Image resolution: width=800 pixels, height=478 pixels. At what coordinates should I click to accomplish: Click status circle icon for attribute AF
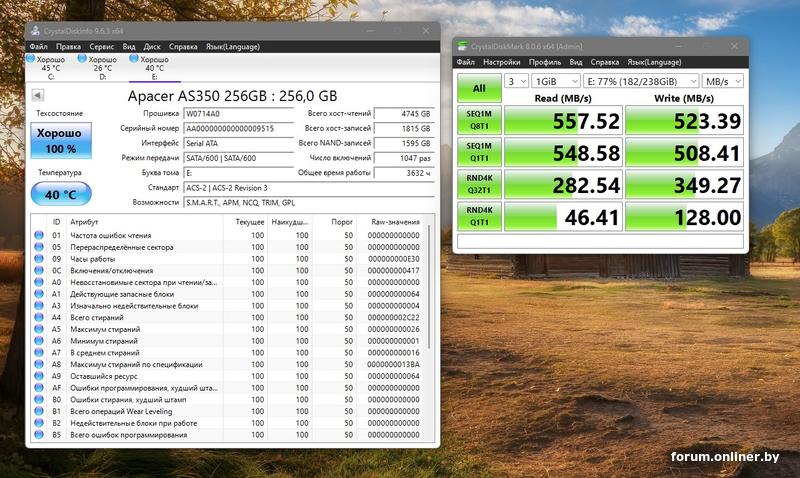[x=39, y=388]
